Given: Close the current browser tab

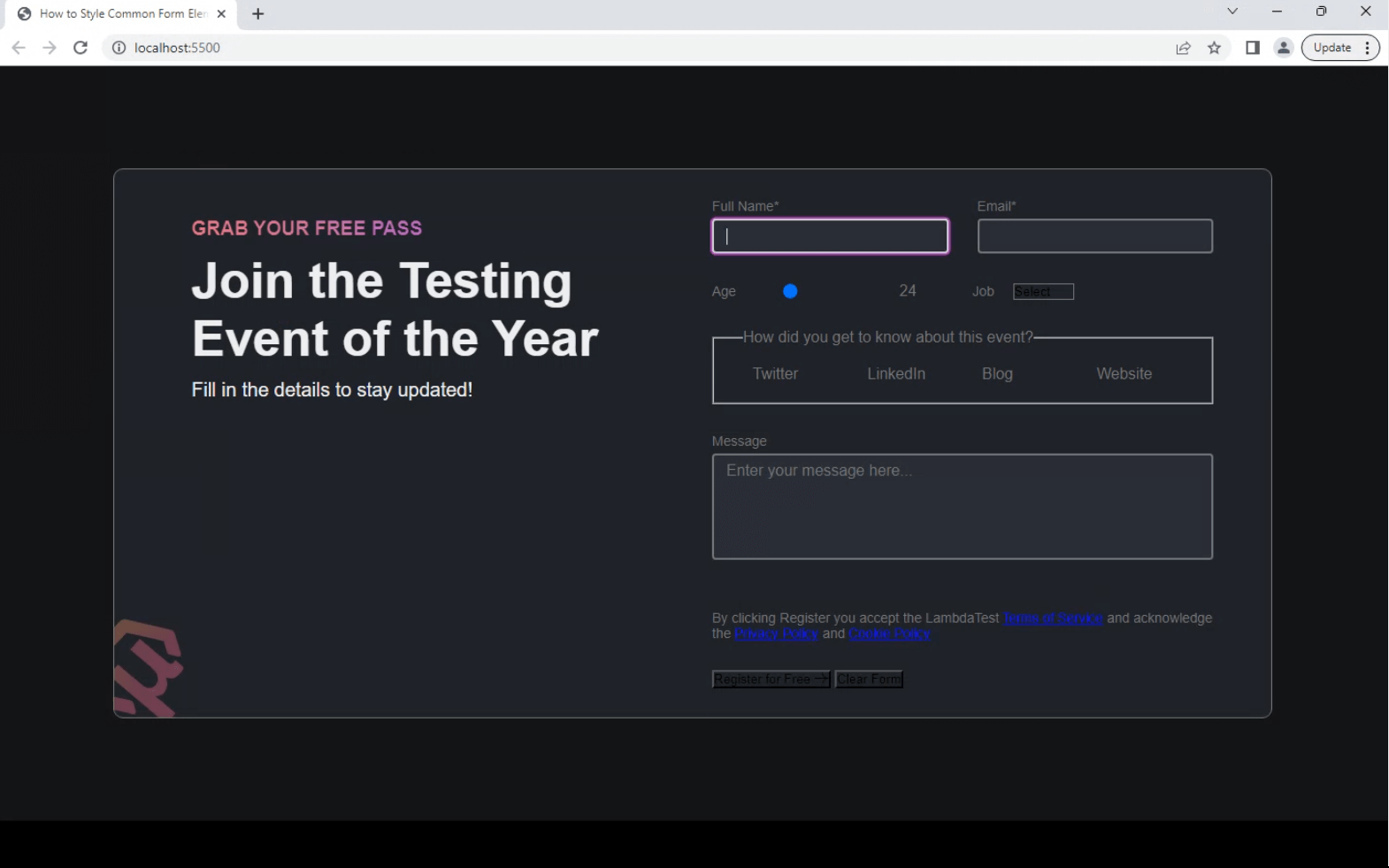Looking at the screenshot, I should [221, 14].
